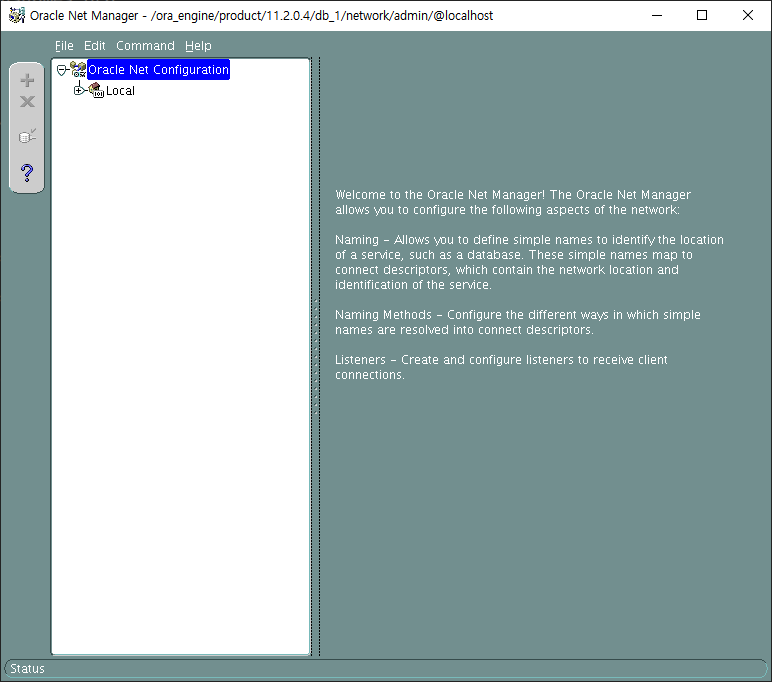Image resolution: width=772 pixels, height=682 pixels.
Task: Click the Create (plus) toolbar icon
Action: click(27, 80)
